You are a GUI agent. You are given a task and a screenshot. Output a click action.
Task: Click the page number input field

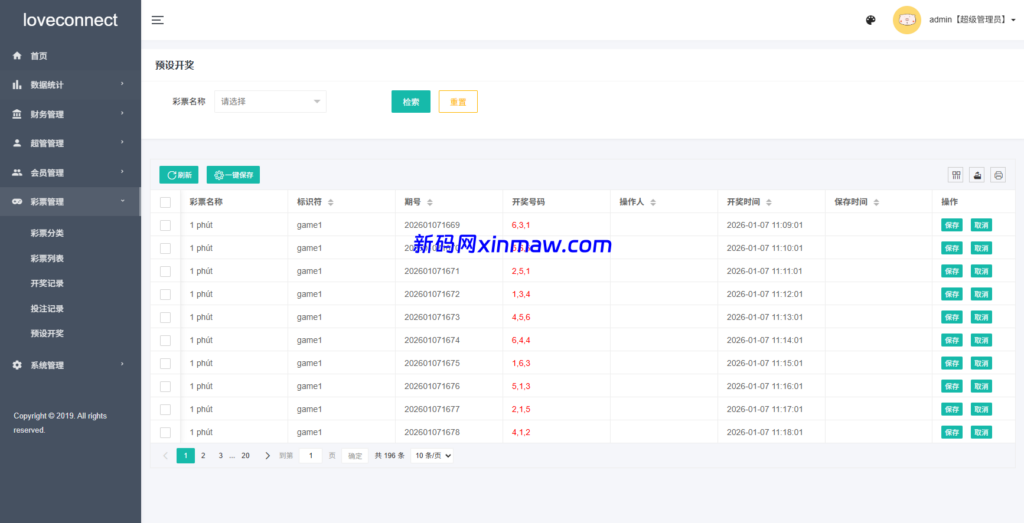(310, 456)
